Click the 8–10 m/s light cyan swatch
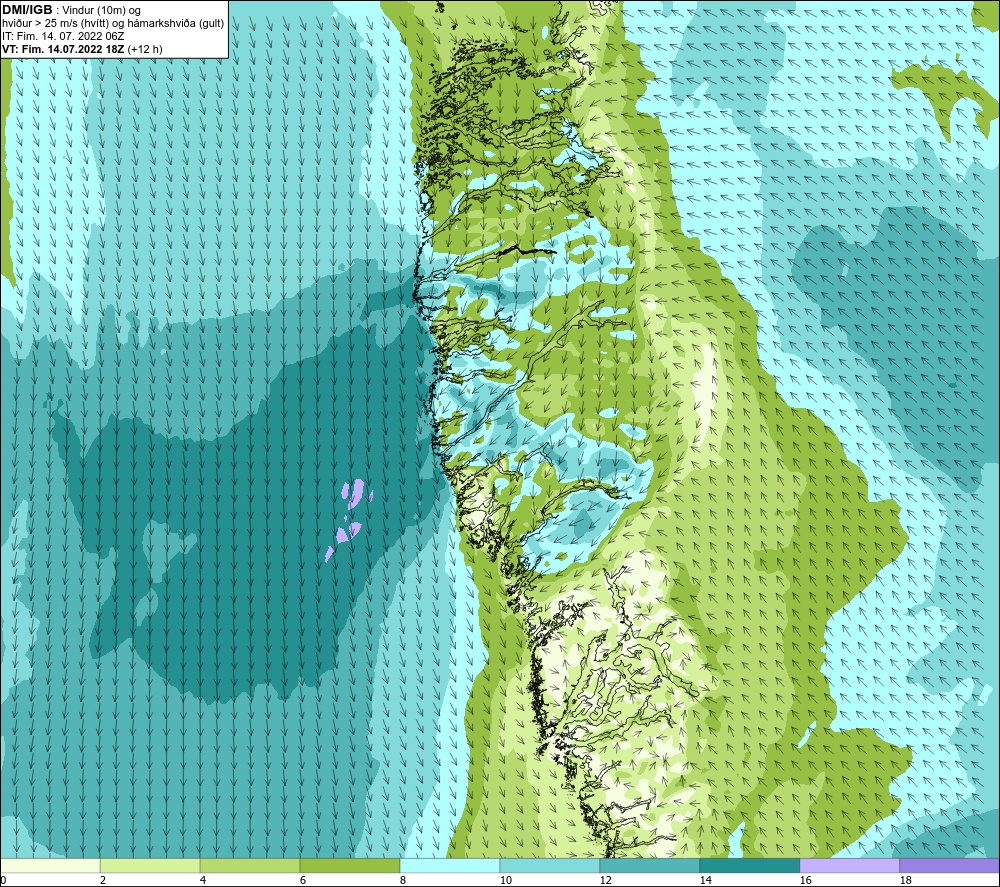The height and width of the screenshot is (887, 1000). point(450,865)
